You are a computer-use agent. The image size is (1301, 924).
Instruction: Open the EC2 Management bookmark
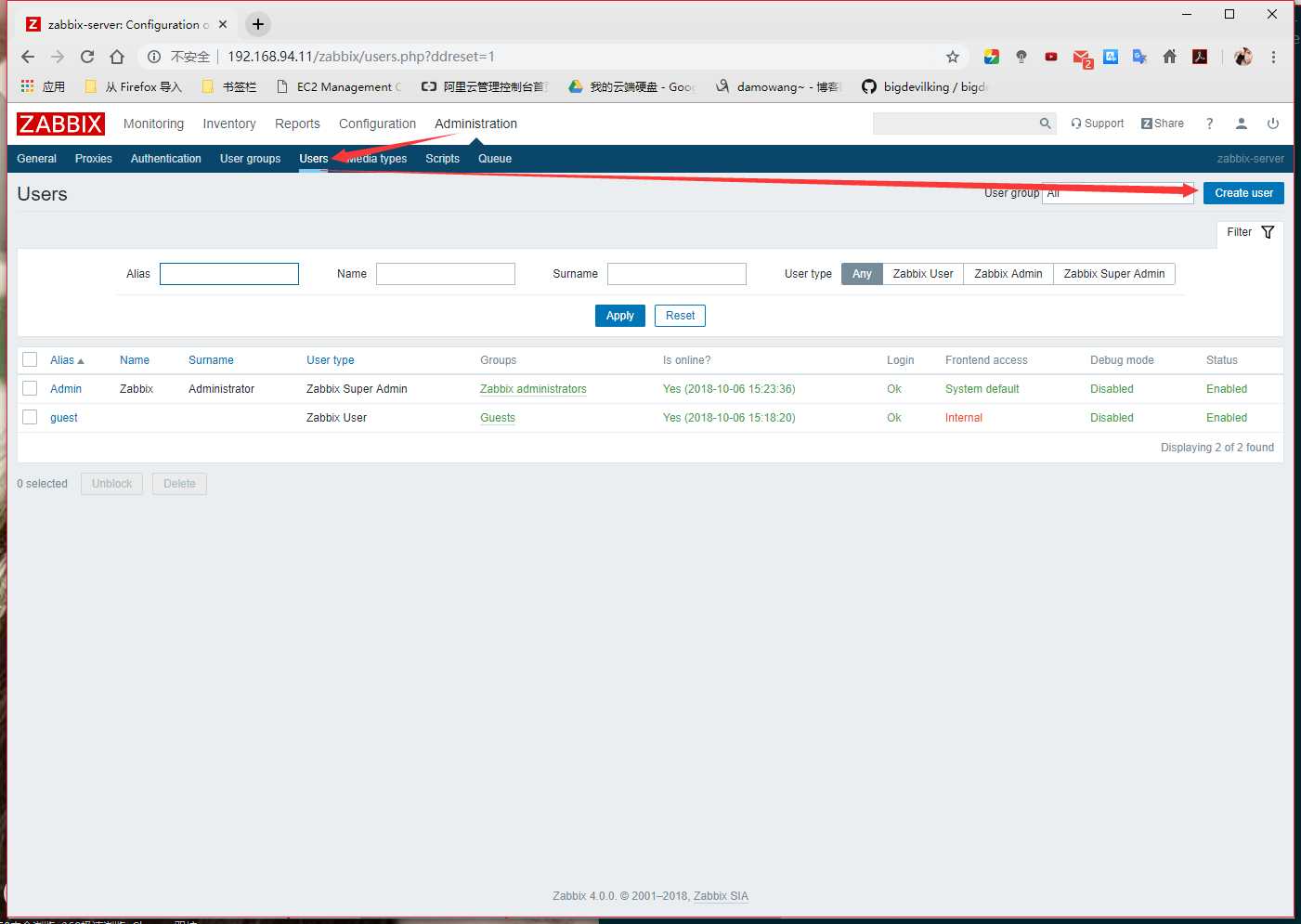pos(339,86)
